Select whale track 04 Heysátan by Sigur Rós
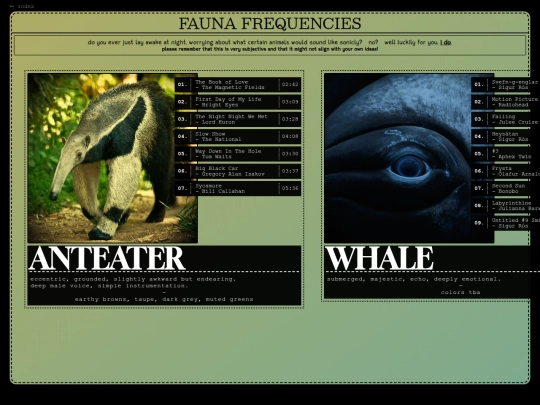Screen dimensions: 540x405 [x=506, y=136]
